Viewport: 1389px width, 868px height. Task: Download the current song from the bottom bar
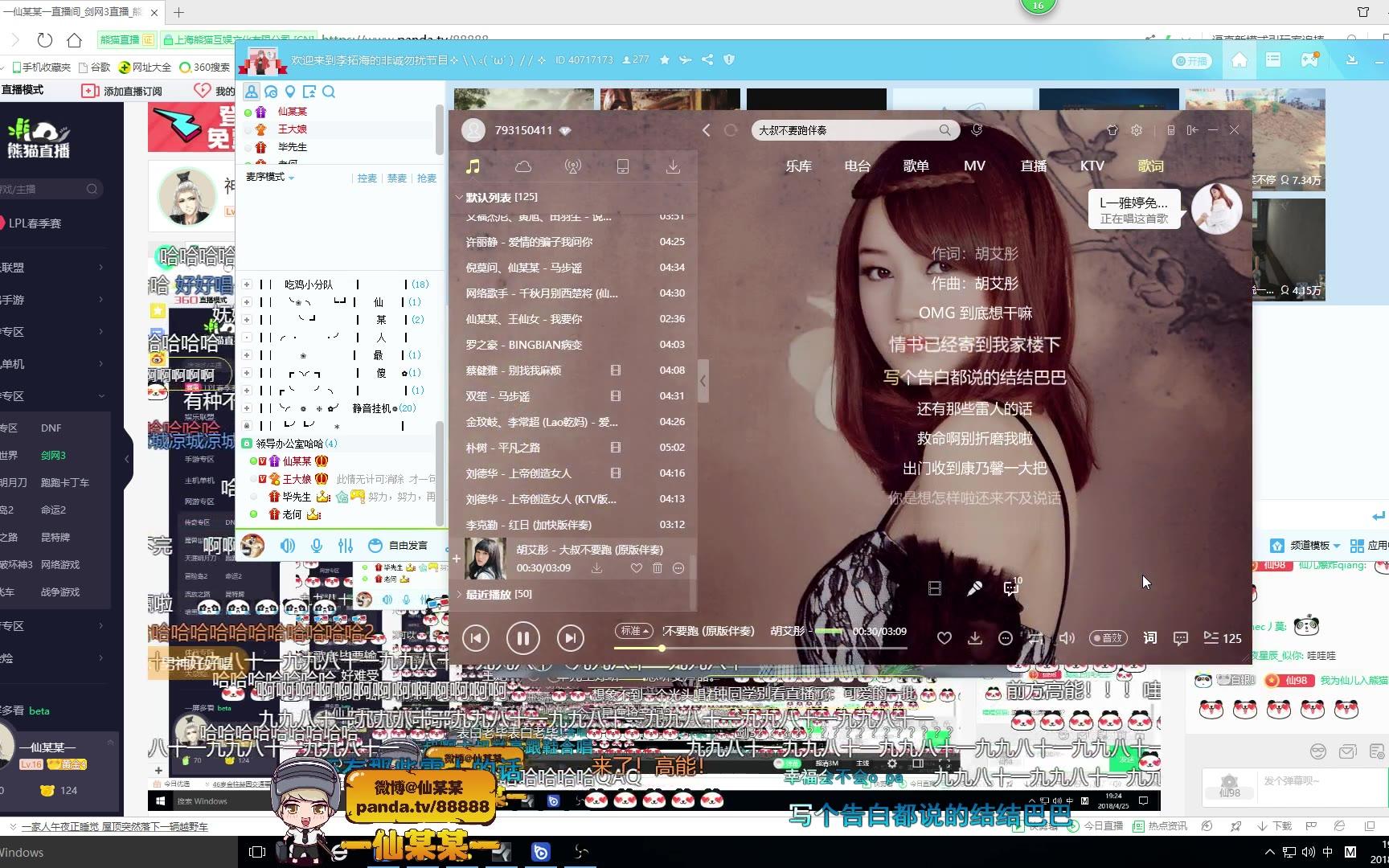[x=975, y=638]
